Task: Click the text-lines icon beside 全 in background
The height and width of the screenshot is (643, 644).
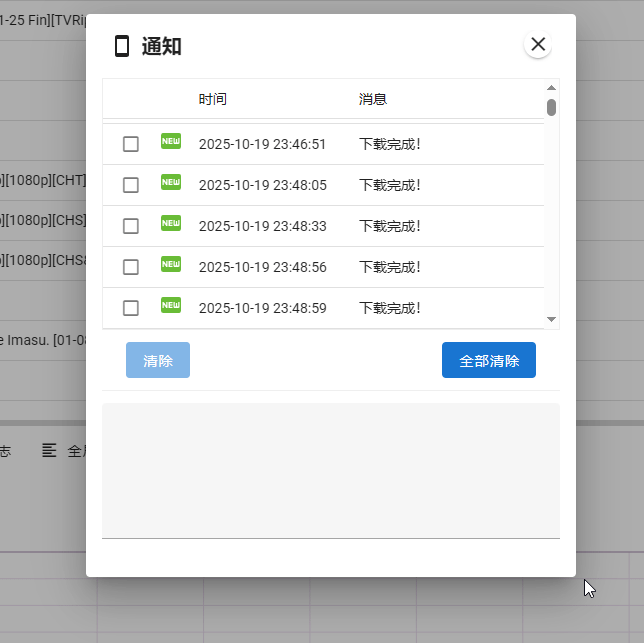Action: point(49,451)
